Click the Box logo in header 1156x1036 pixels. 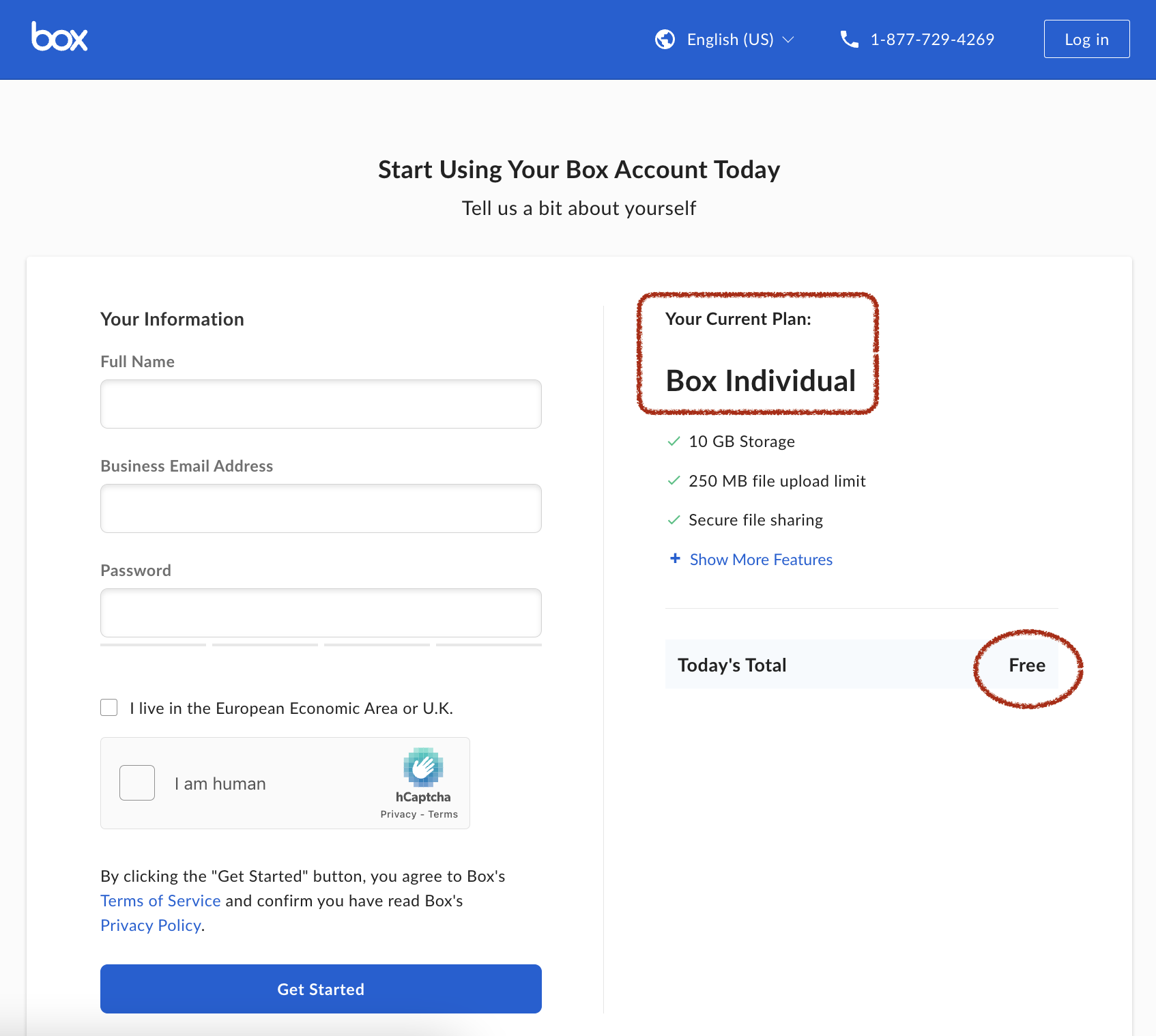59,38
